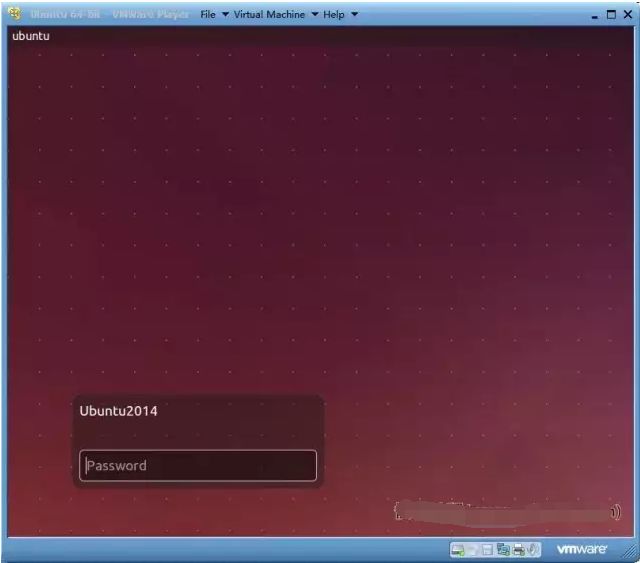The width and height of the screenshot is (640, 563).
Task: Open the Virtual Machine menu
Action: pyautogui.click(x=269, y=15)
